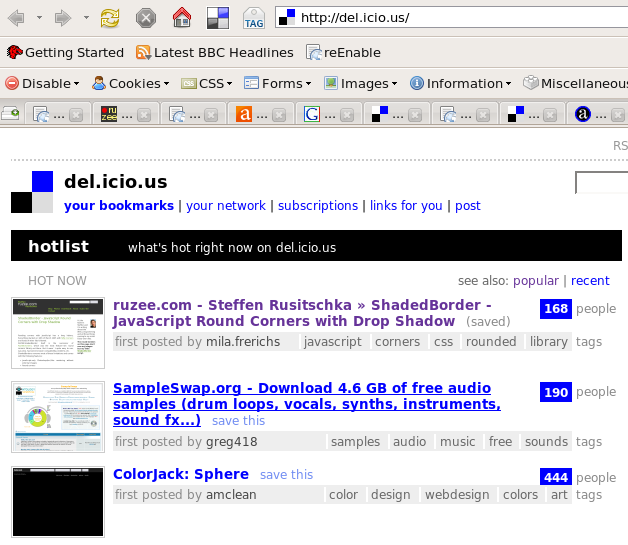Select the audio tag

(410, 441)
